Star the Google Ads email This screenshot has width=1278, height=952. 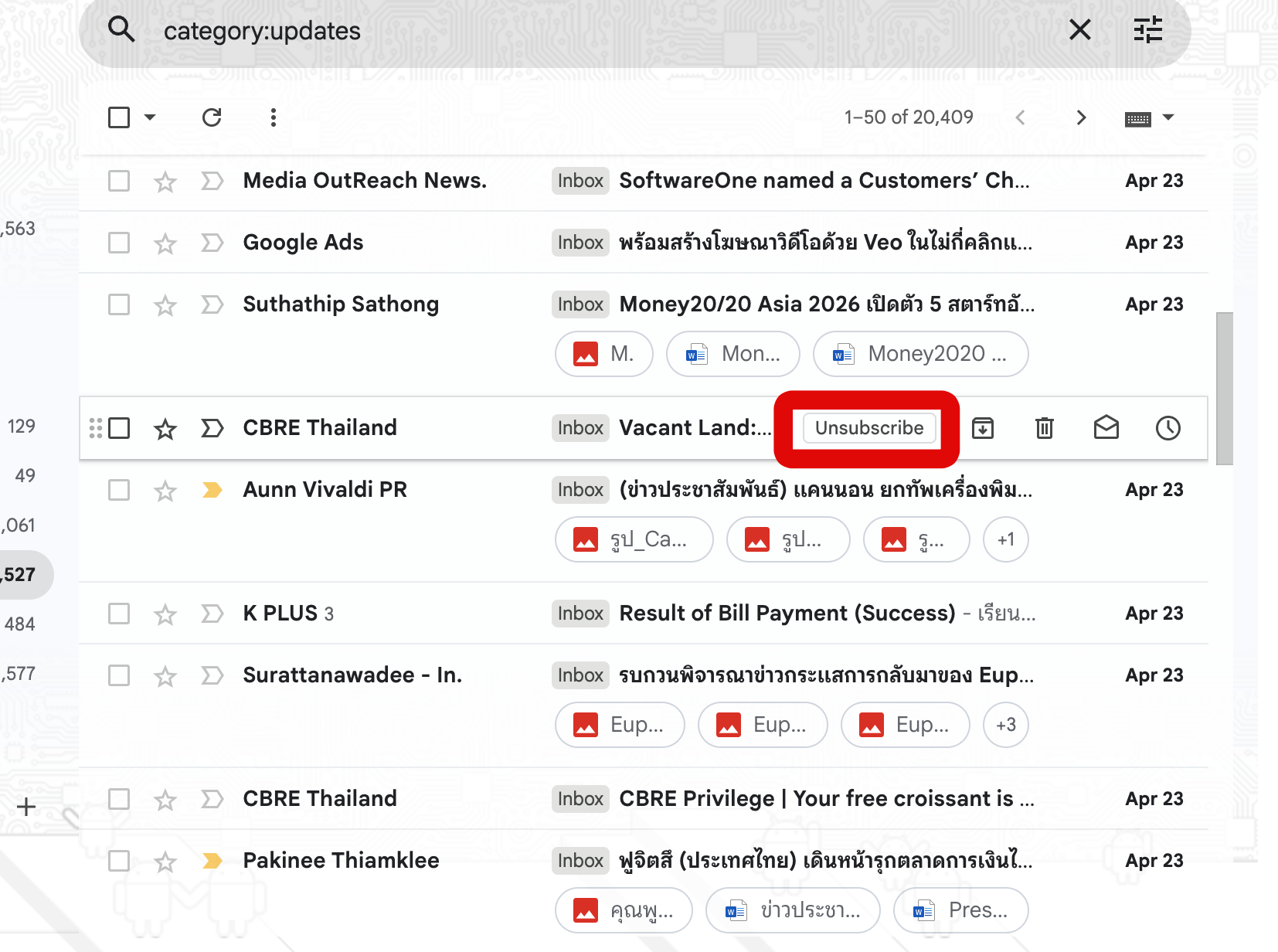(x=165, y=242)
